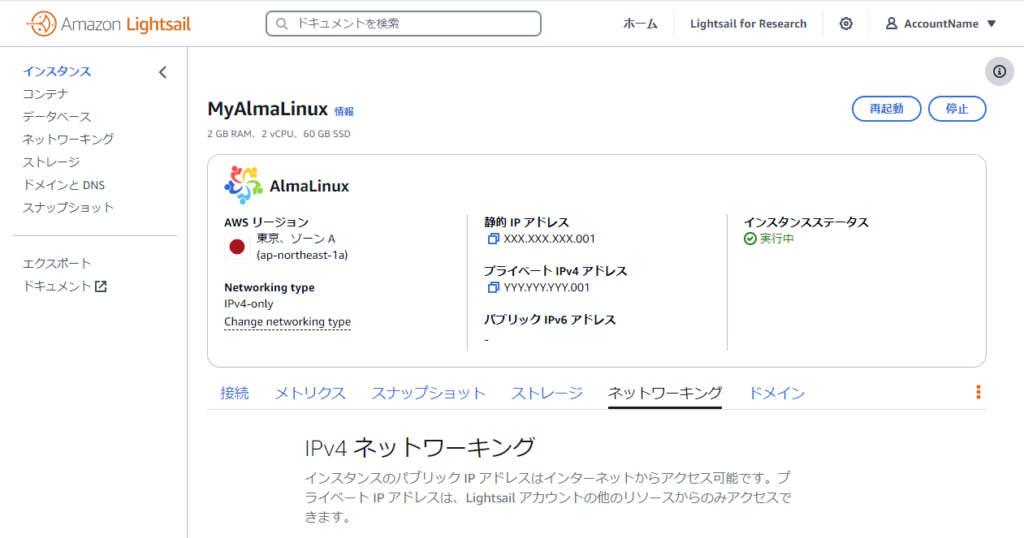Screen dimensions: 1024x538
Task: Click the IPv4-only value
Action: tap(249, 304)
